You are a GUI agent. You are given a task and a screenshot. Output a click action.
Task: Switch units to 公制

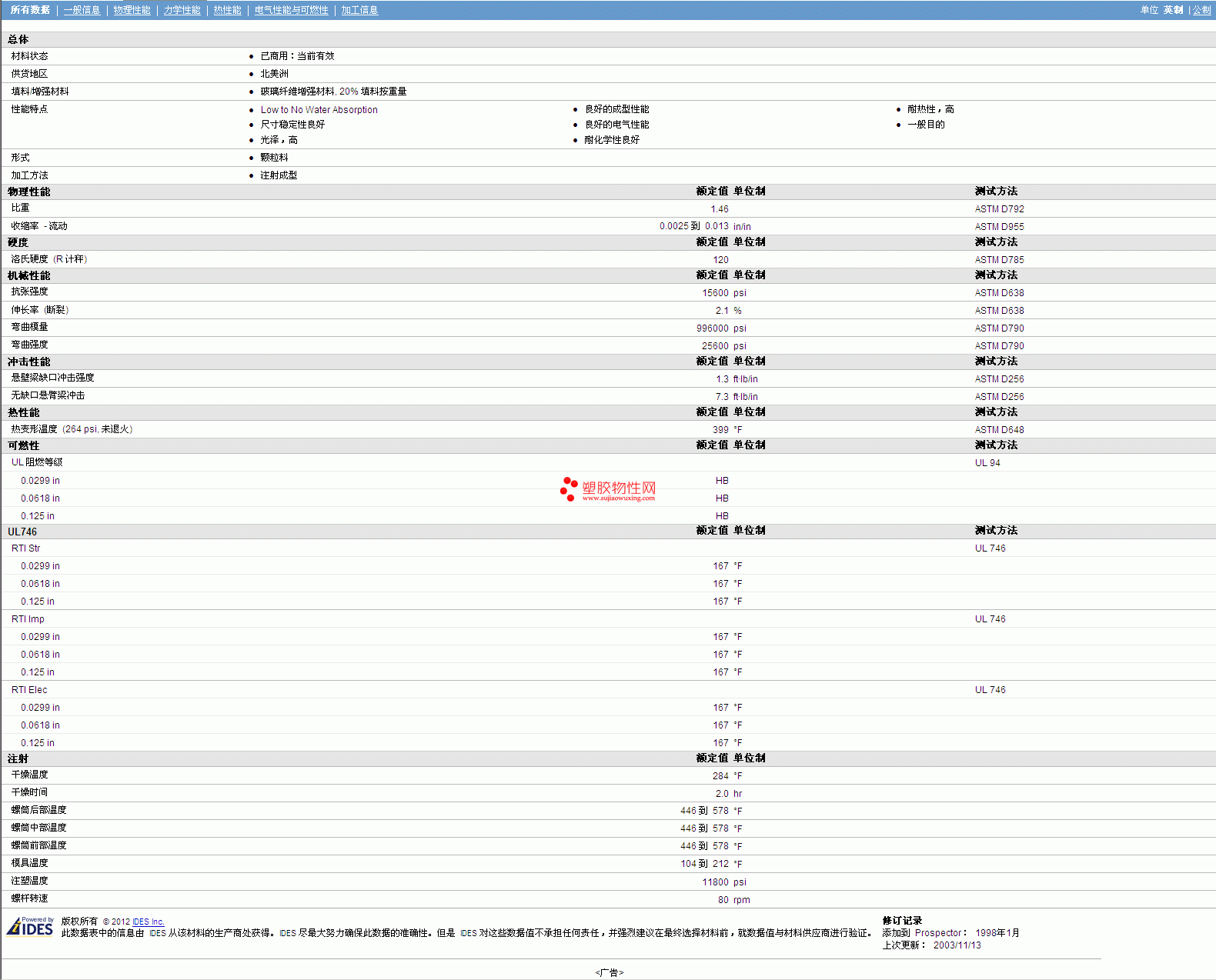pos(1201,10)
